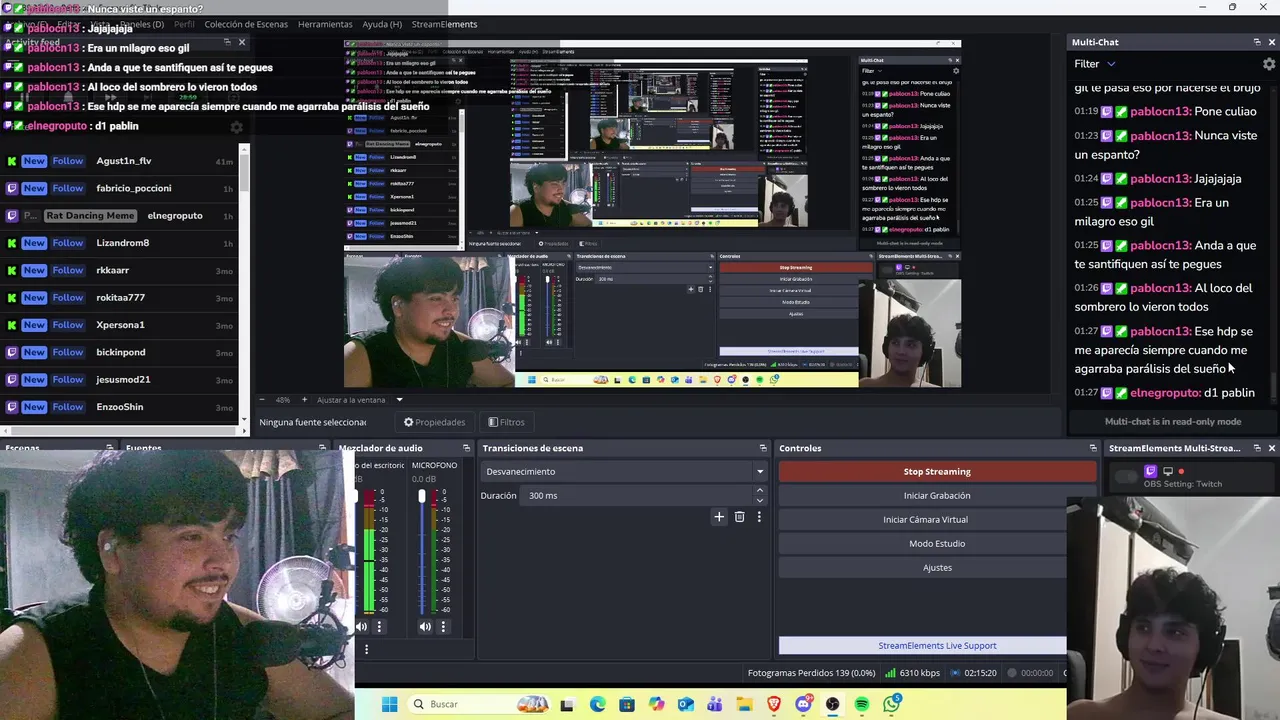Adjust MICROFONO volume slider
Screen dimensions: 1280x720
tap(421, 550)
